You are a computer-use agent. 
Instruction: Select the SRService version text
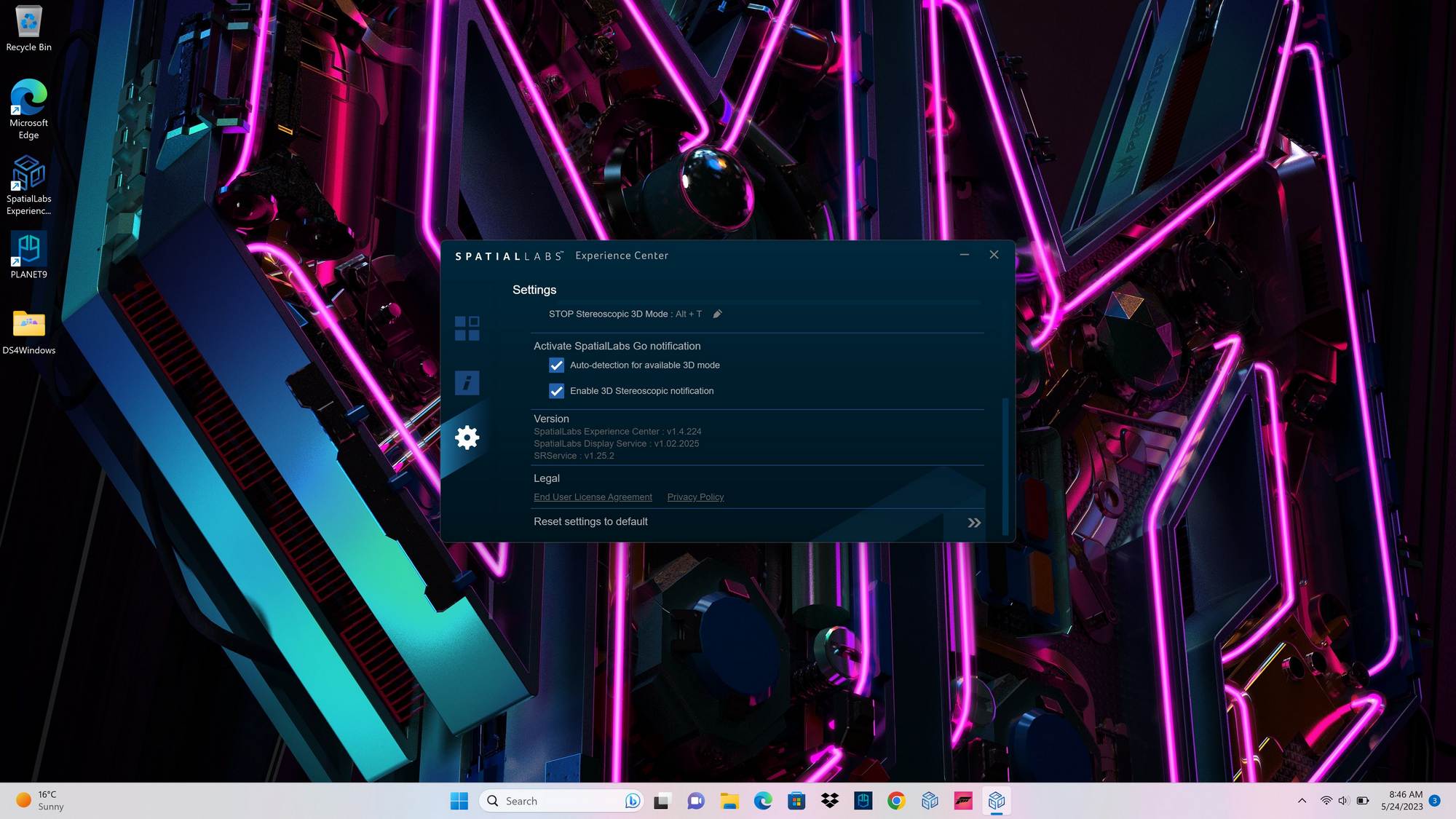point(574,456)
